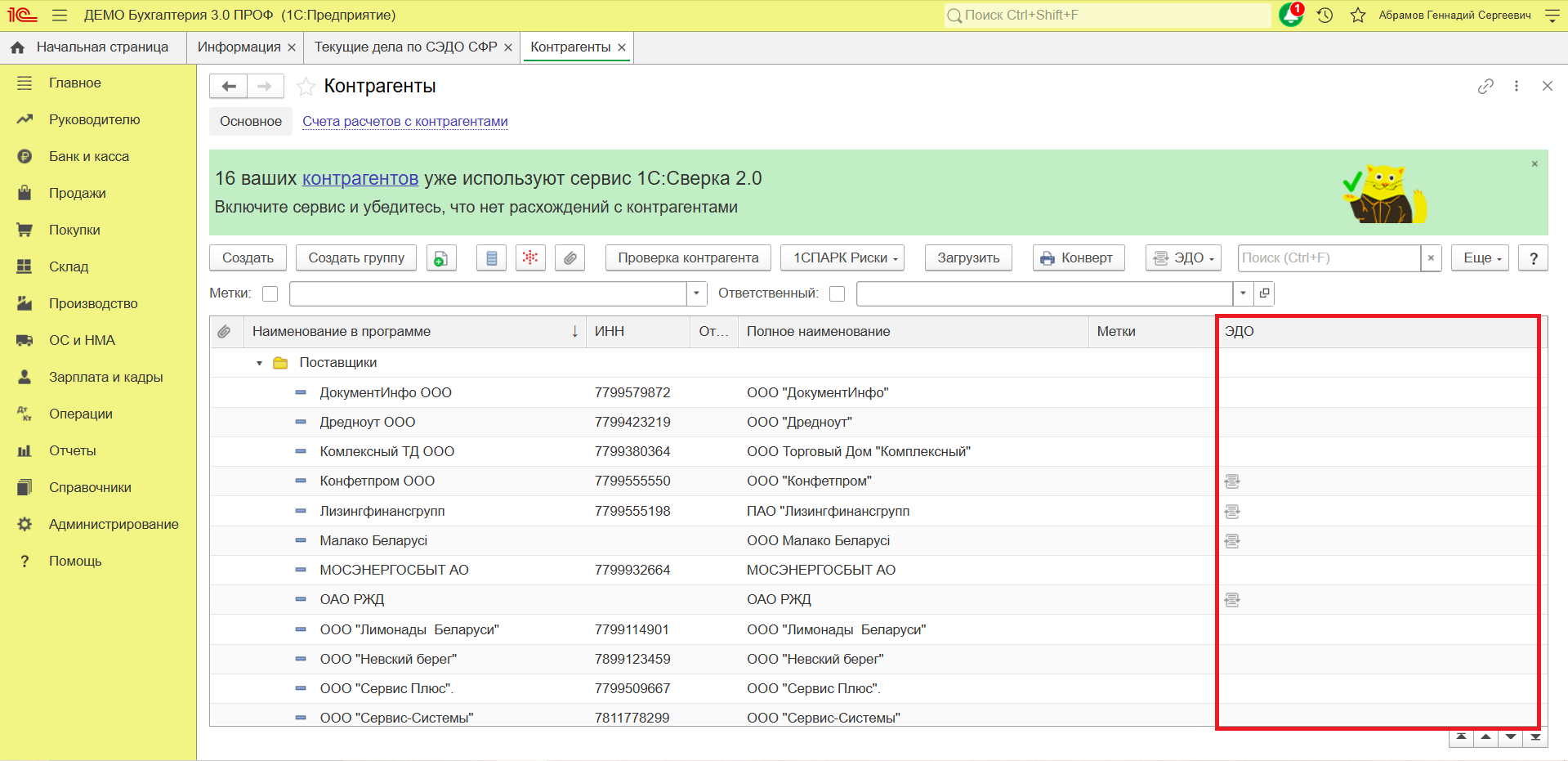Go back with the left arrow button
This screenshot has height=761, width=1568.
click(x=229, y=86)
